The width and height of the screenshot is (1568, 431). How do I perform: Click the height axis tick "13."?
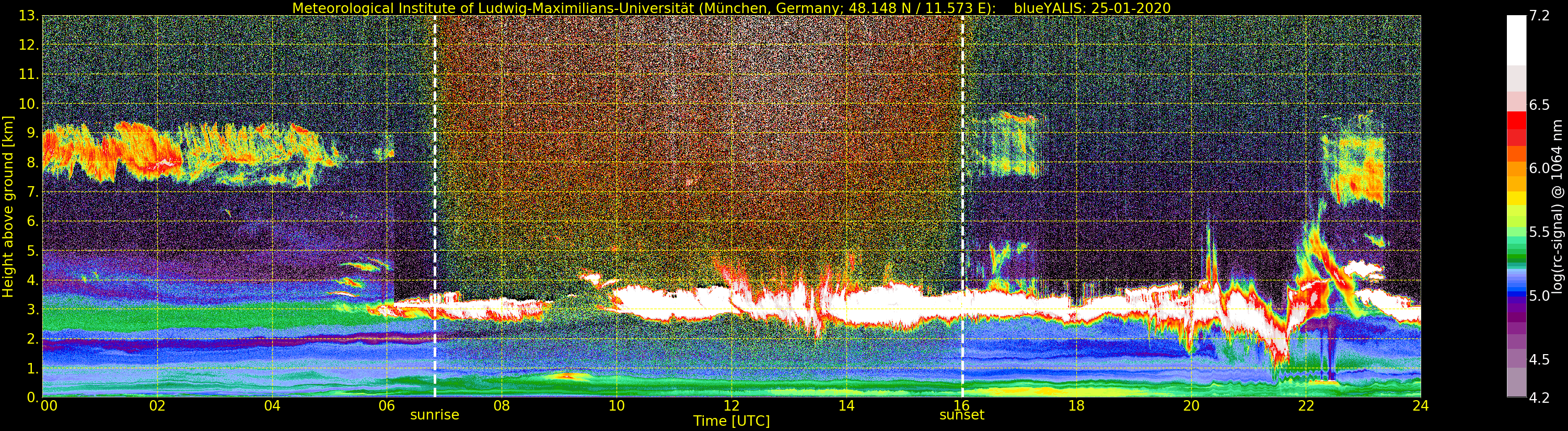coord(29,16)
